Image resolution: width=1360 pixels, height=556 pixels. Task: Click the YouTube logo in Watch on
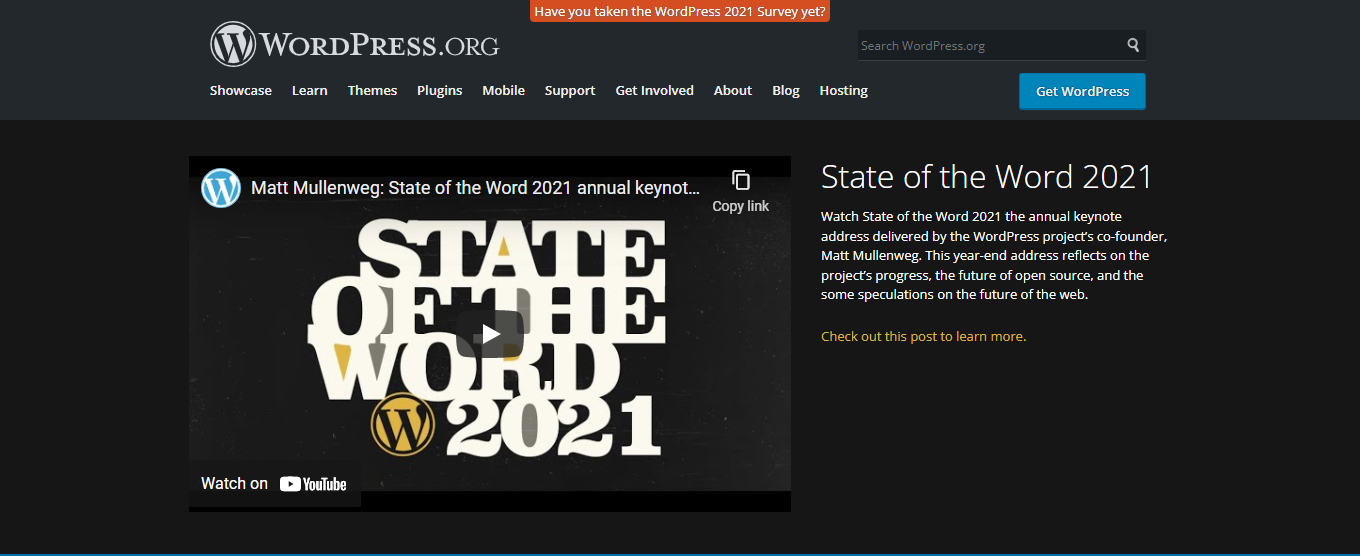point(313,484)
